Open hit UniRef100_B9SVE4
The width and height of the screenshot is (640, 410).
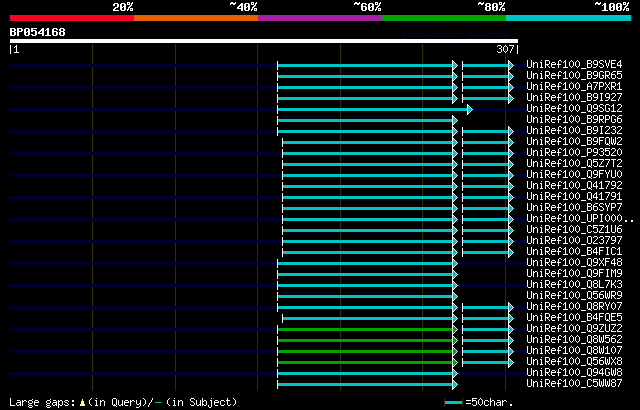[574, 64]
